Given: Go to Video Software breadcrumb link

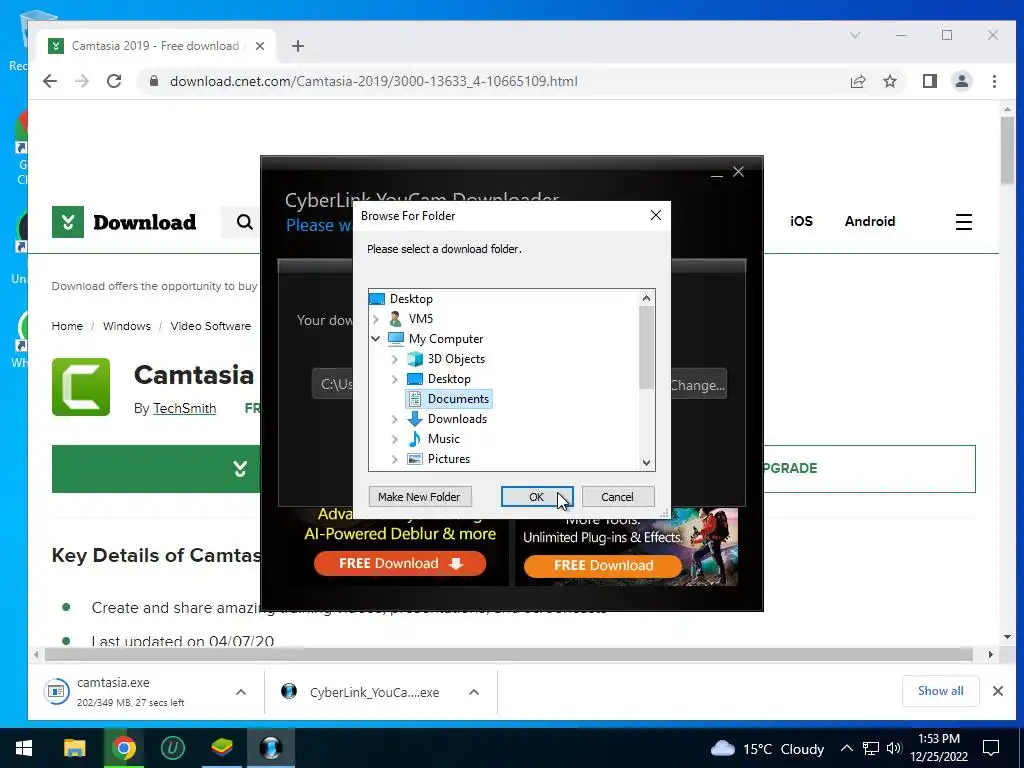Looking at the screenshot, I should (x=210, y=326).
